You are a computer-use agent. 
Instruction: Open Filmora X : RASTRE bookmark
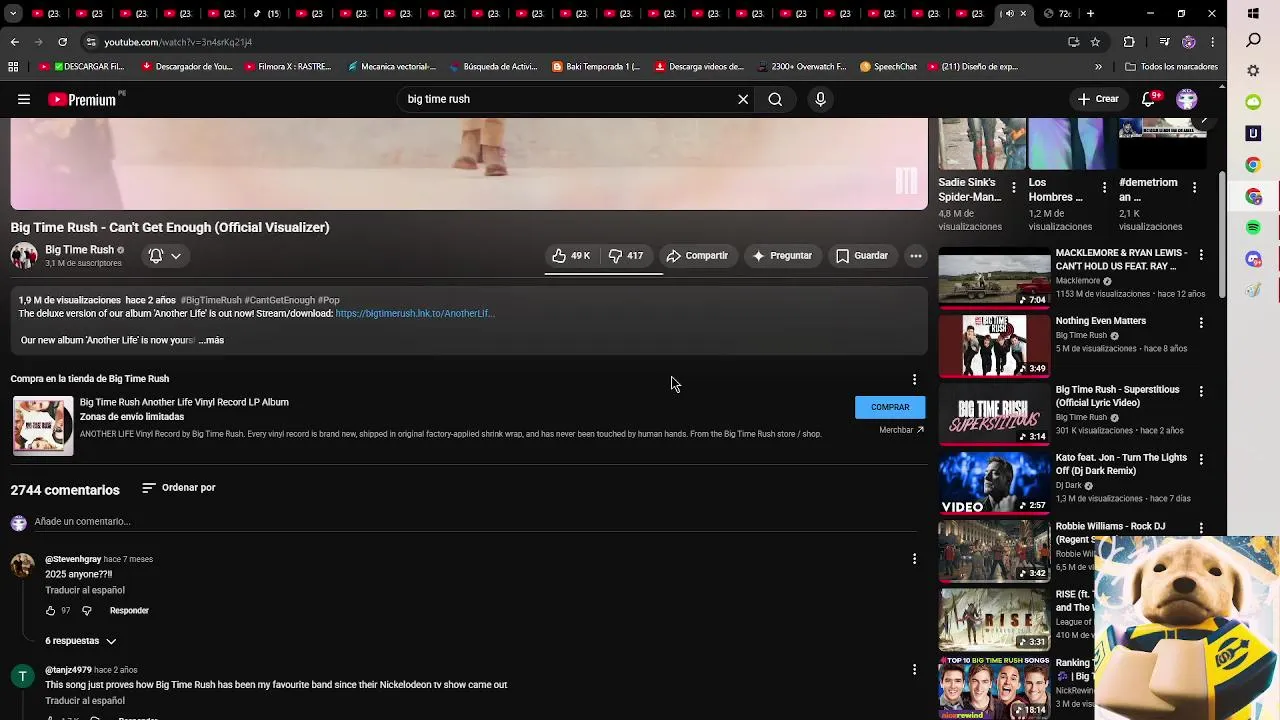click(288, 67)
